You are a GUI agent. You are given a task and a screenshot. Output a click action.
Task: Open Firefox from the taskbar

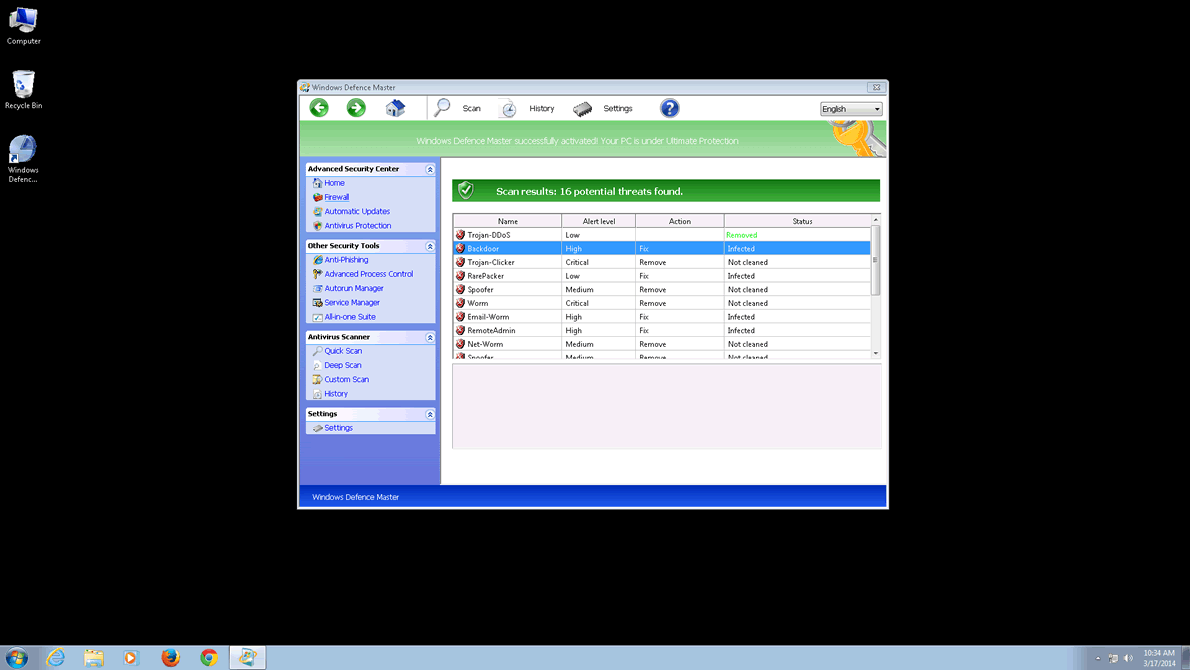click(170, 657)
